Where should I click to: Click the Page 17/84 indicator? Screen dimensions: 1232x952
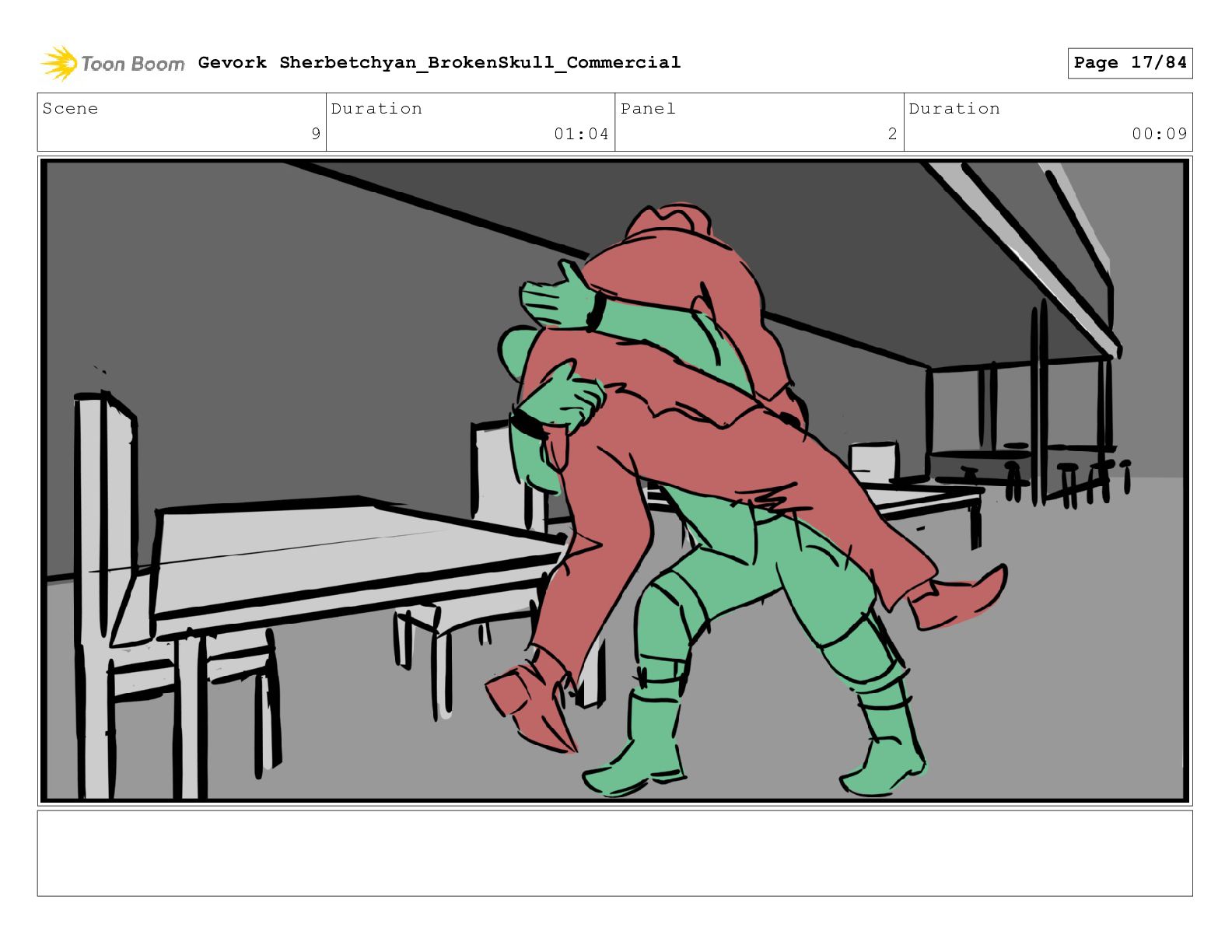pos(1130,63)
